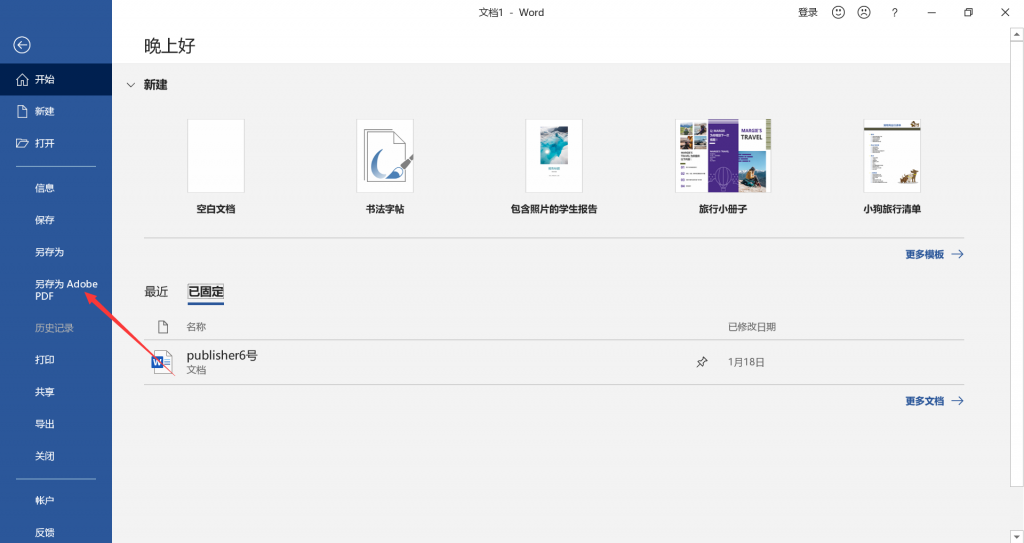Select the 已固定 tab
1024x543 pixels.
pyautogui.click(x=206, y=291)
